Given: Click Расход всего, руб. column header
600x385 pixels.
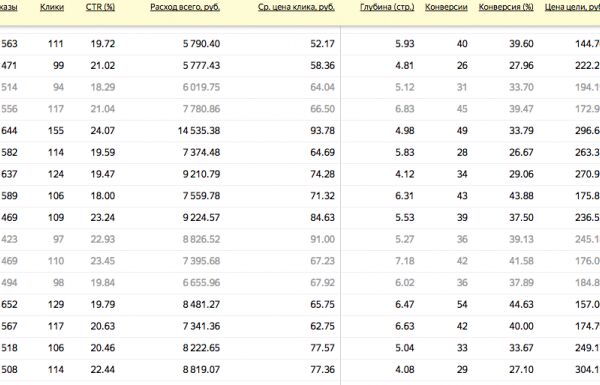Looking at the screenshot, I should coord(185,7).
